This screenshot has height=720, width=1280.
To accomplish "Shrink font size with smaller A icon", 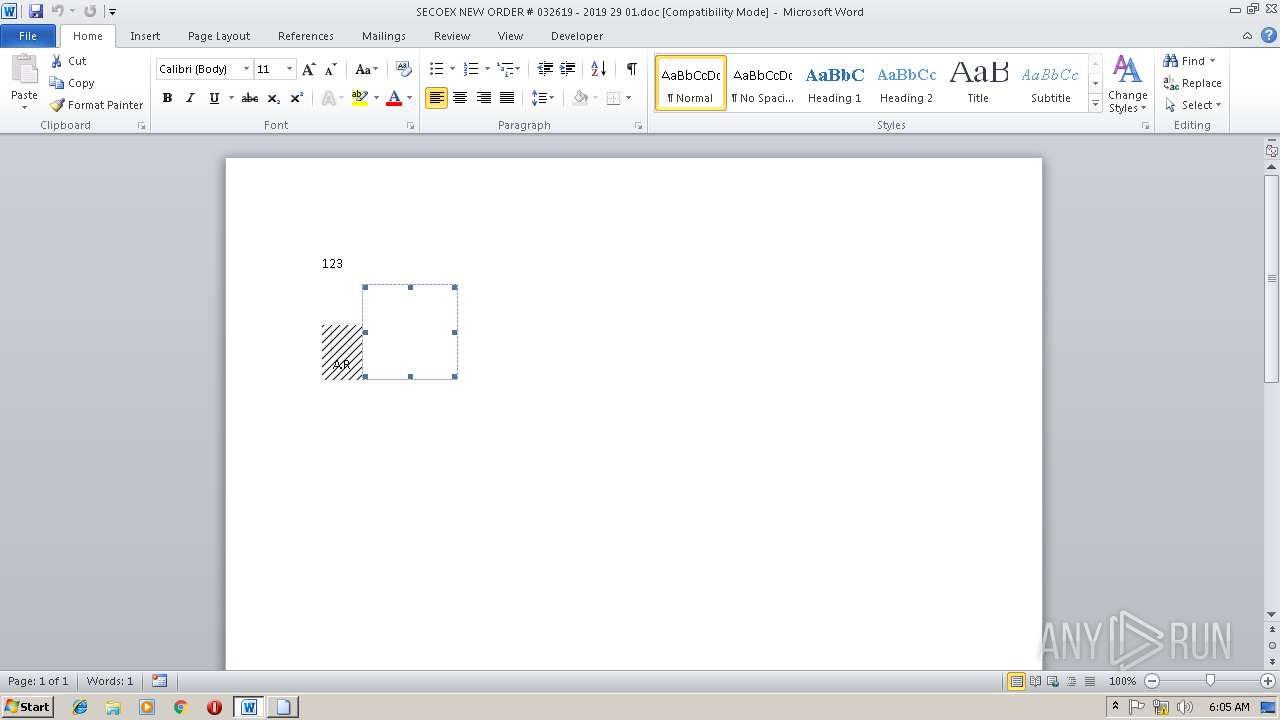I will pyautogui.click(x=331, y=69).
